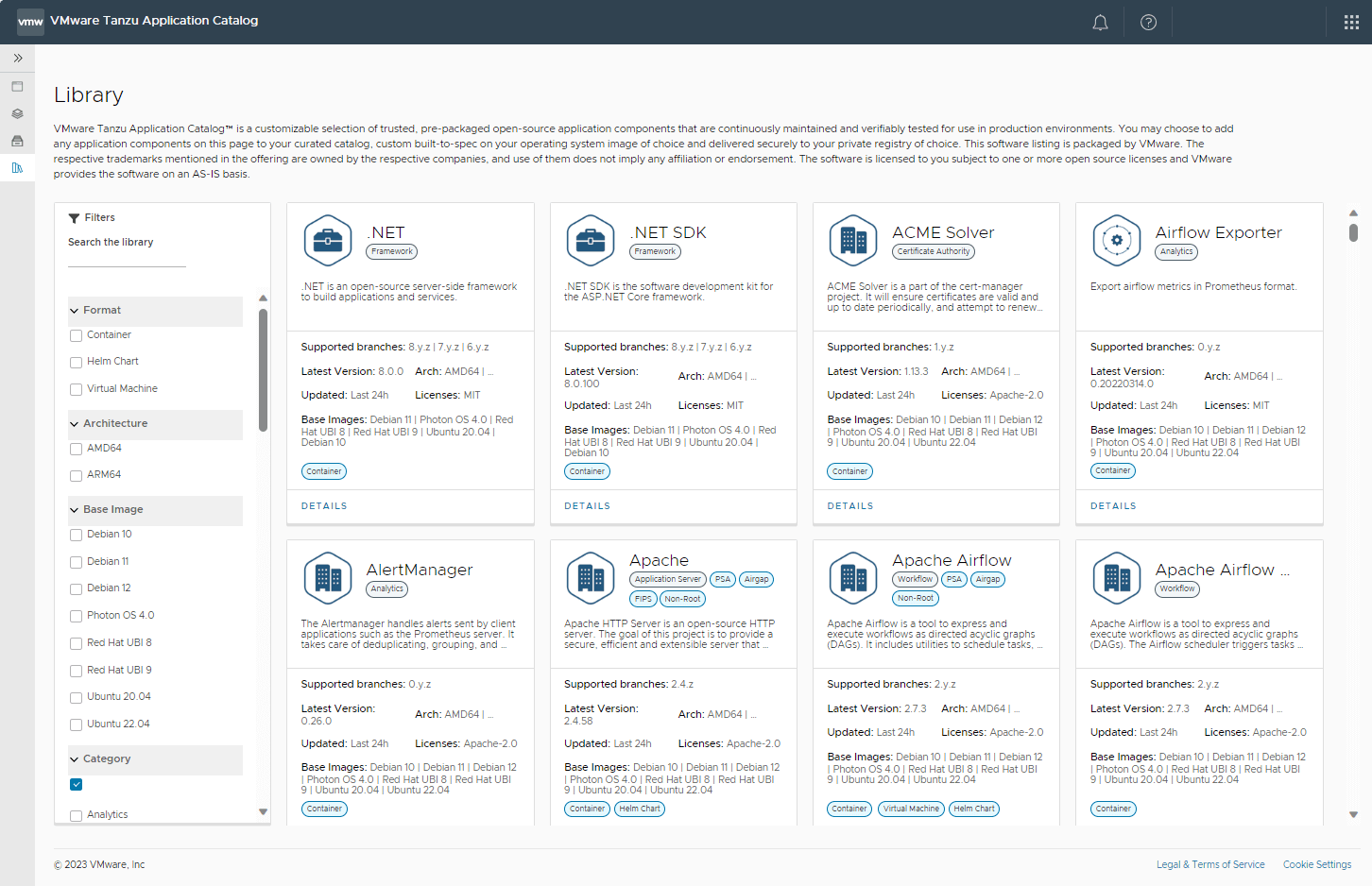Screen dimensions: 1372x886
Task: Click the Helm Chart tag on Apache card
Action: (640, 809)
